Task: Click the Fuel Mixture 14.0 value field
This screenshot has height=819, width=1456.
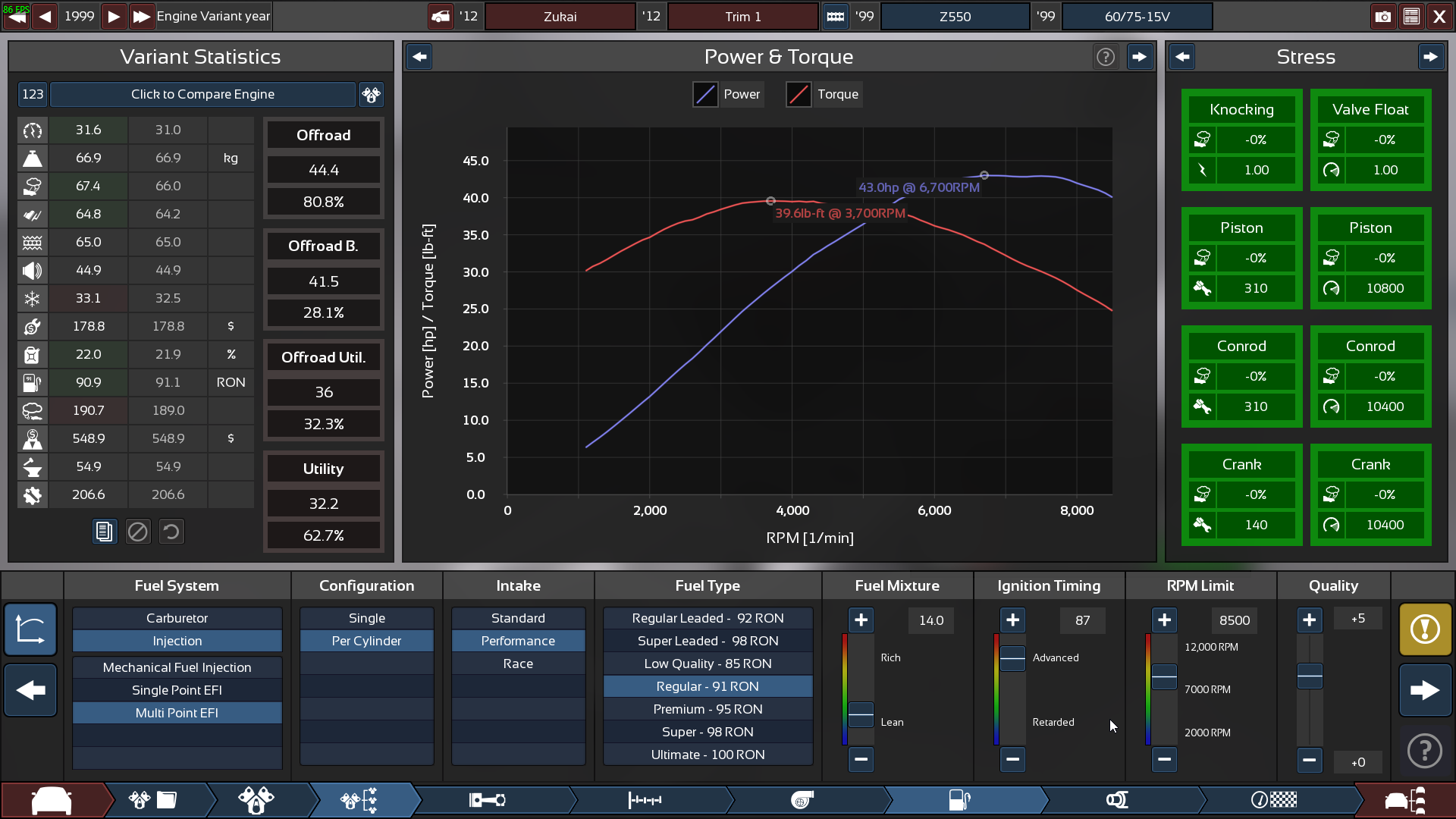Action: coord(931,620)
